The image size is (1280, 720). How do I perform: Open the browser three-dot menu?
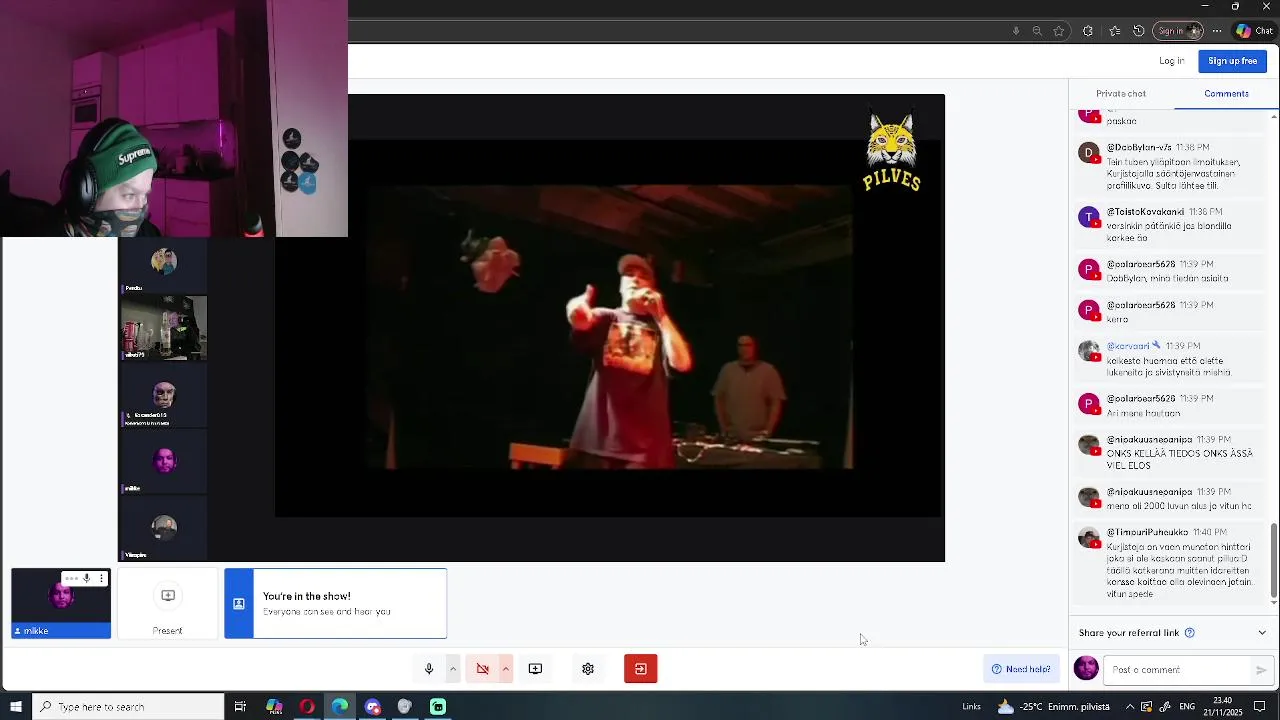(1217, 31)
